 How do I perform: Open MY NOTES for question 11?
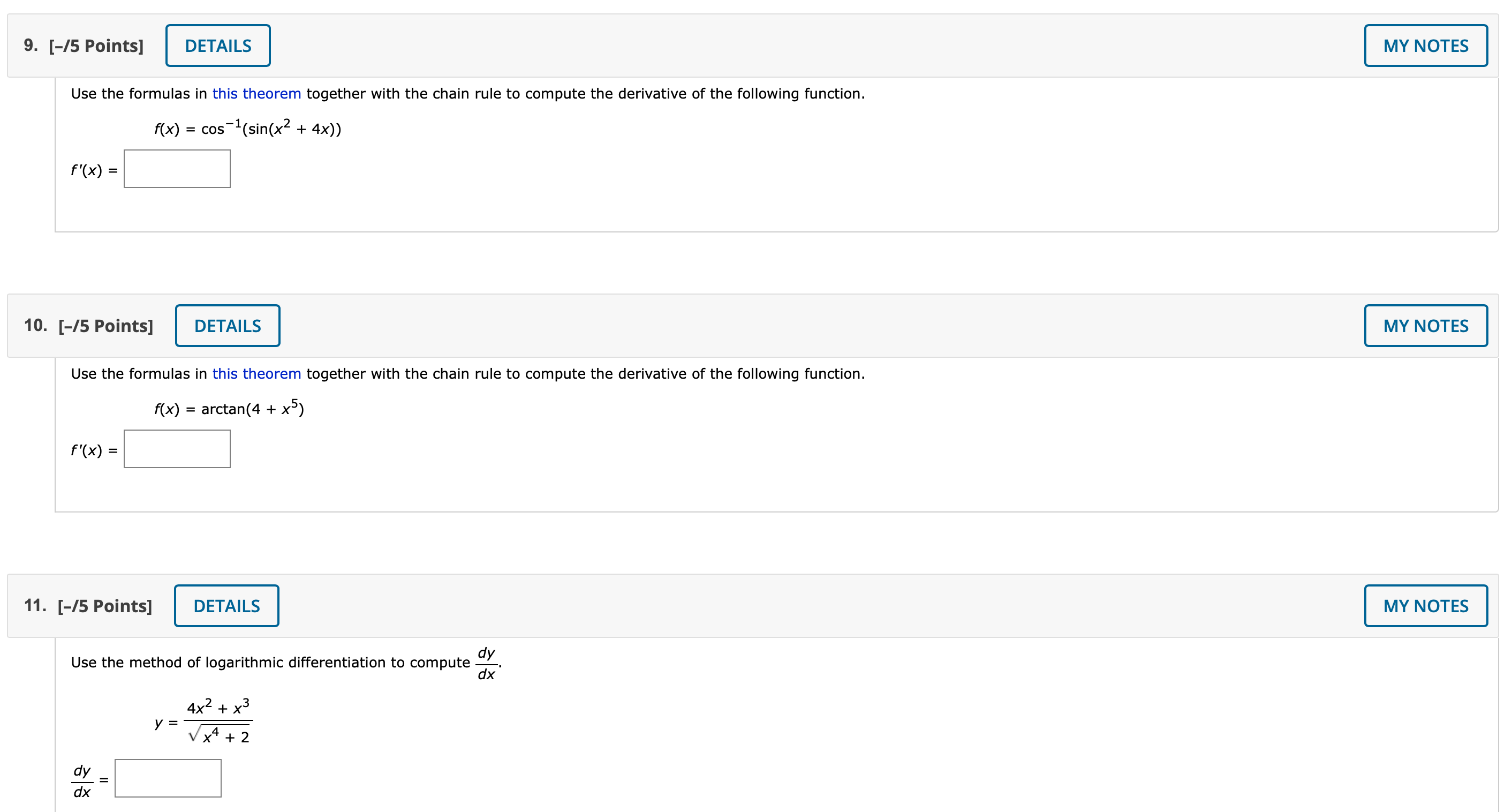1426,605
